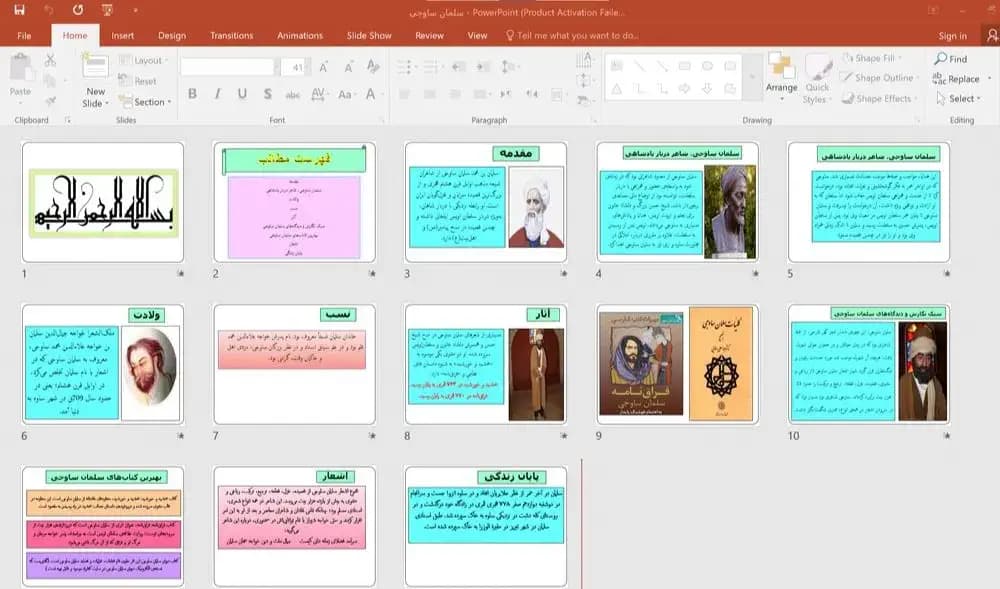Viewport: 1000px width, 589px height.
Task: Select the triangle shape in shapes gallery
Action: [x=616, y=89]
